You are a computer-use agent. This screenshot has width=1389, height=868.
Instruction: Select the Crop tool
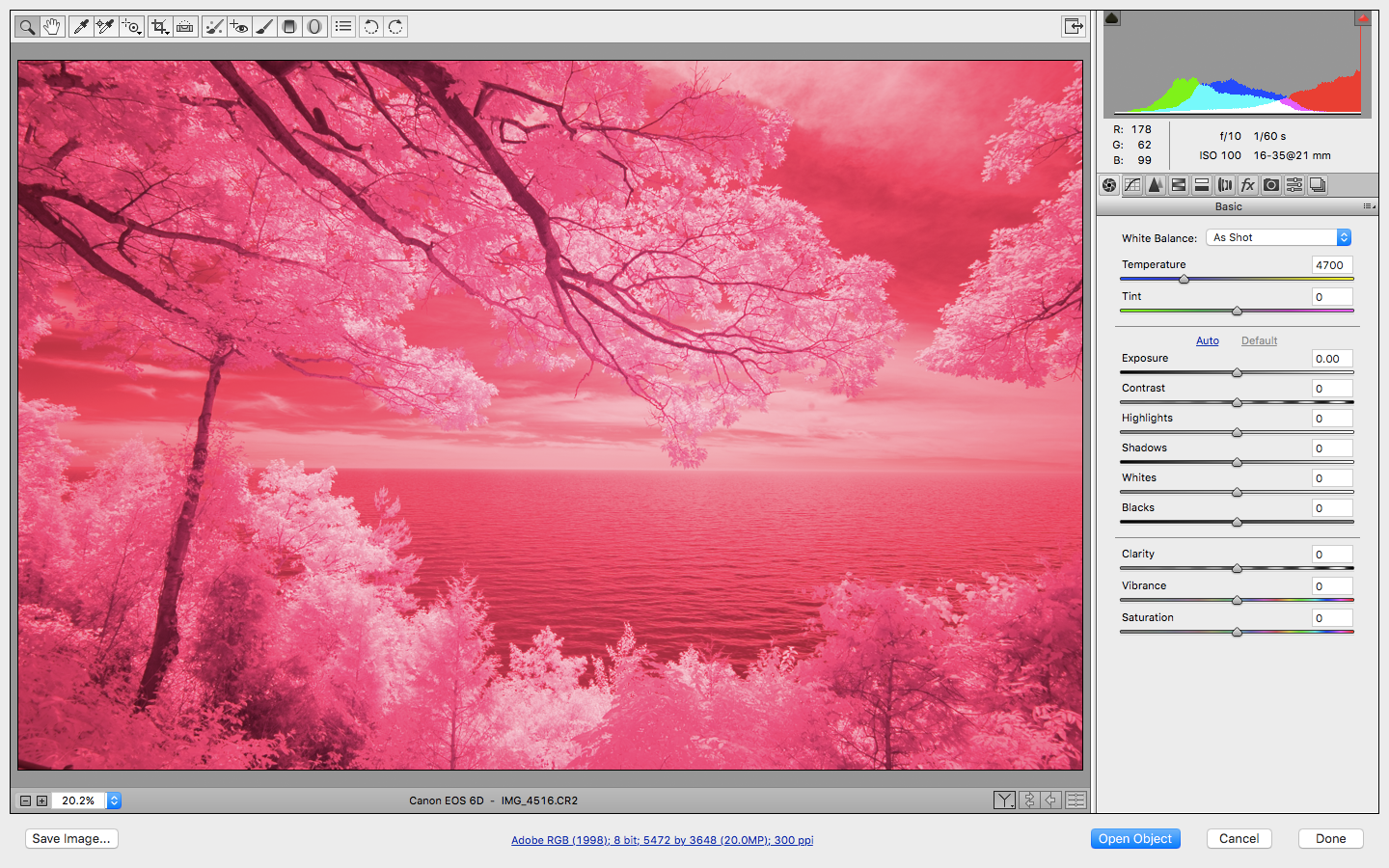click(x=159, y=26)
